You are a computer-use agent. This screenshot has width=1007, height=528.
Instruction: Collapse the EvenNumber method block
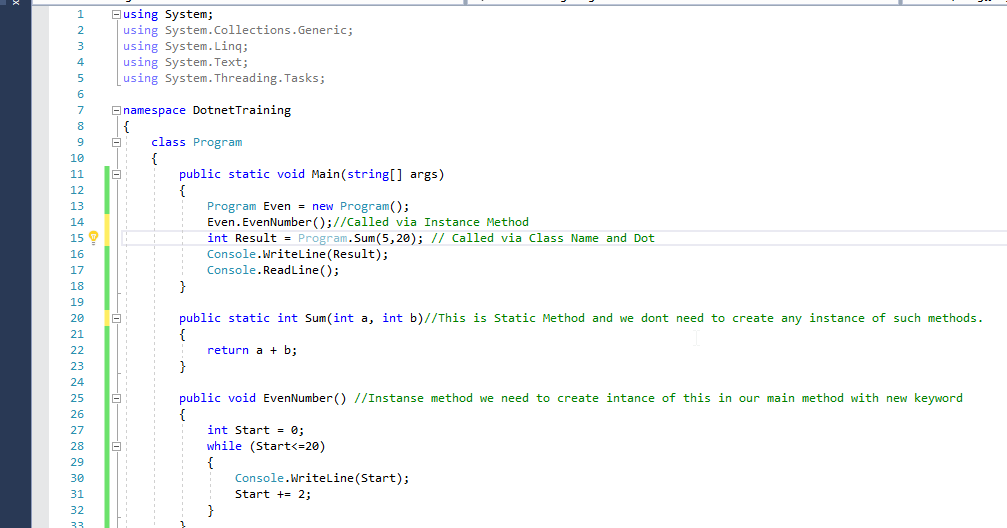[116, 399]
